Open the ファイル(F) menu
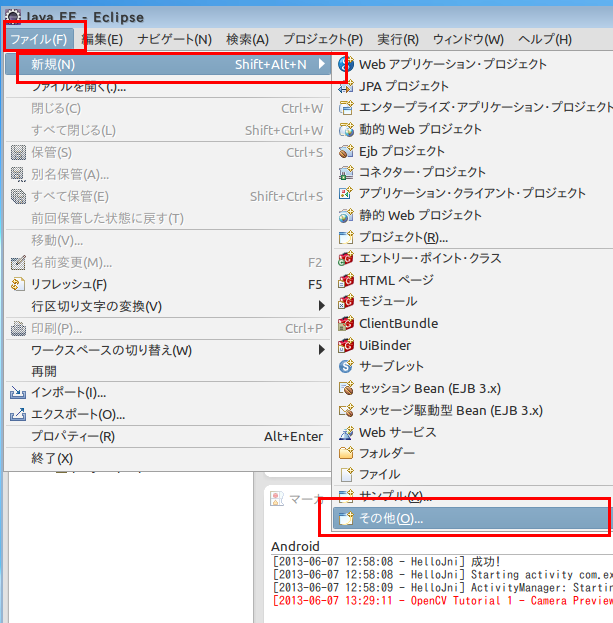The image size is (613, 623). click(39, 39)
